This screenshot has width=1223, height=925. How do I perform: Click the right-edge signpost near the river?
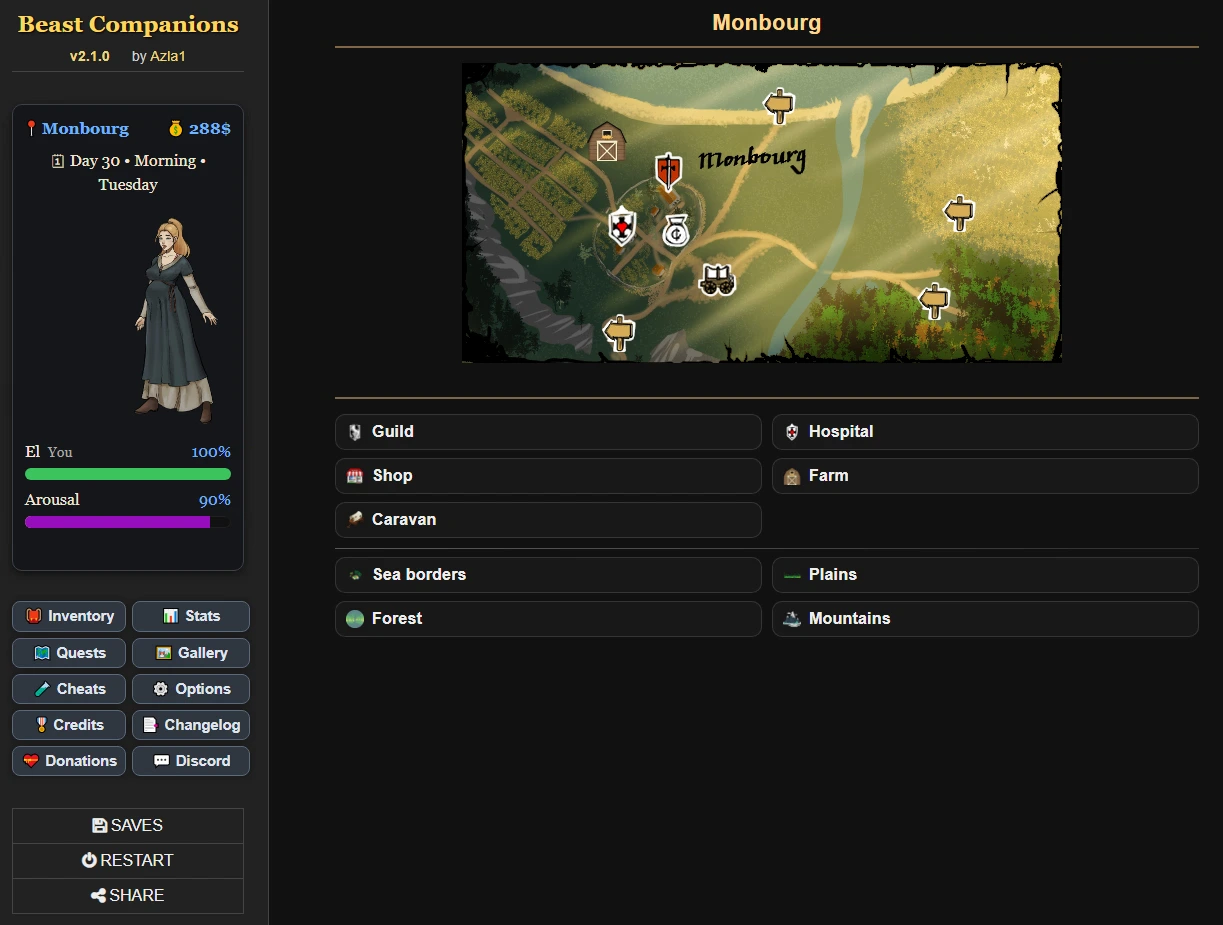pos(958,212)
